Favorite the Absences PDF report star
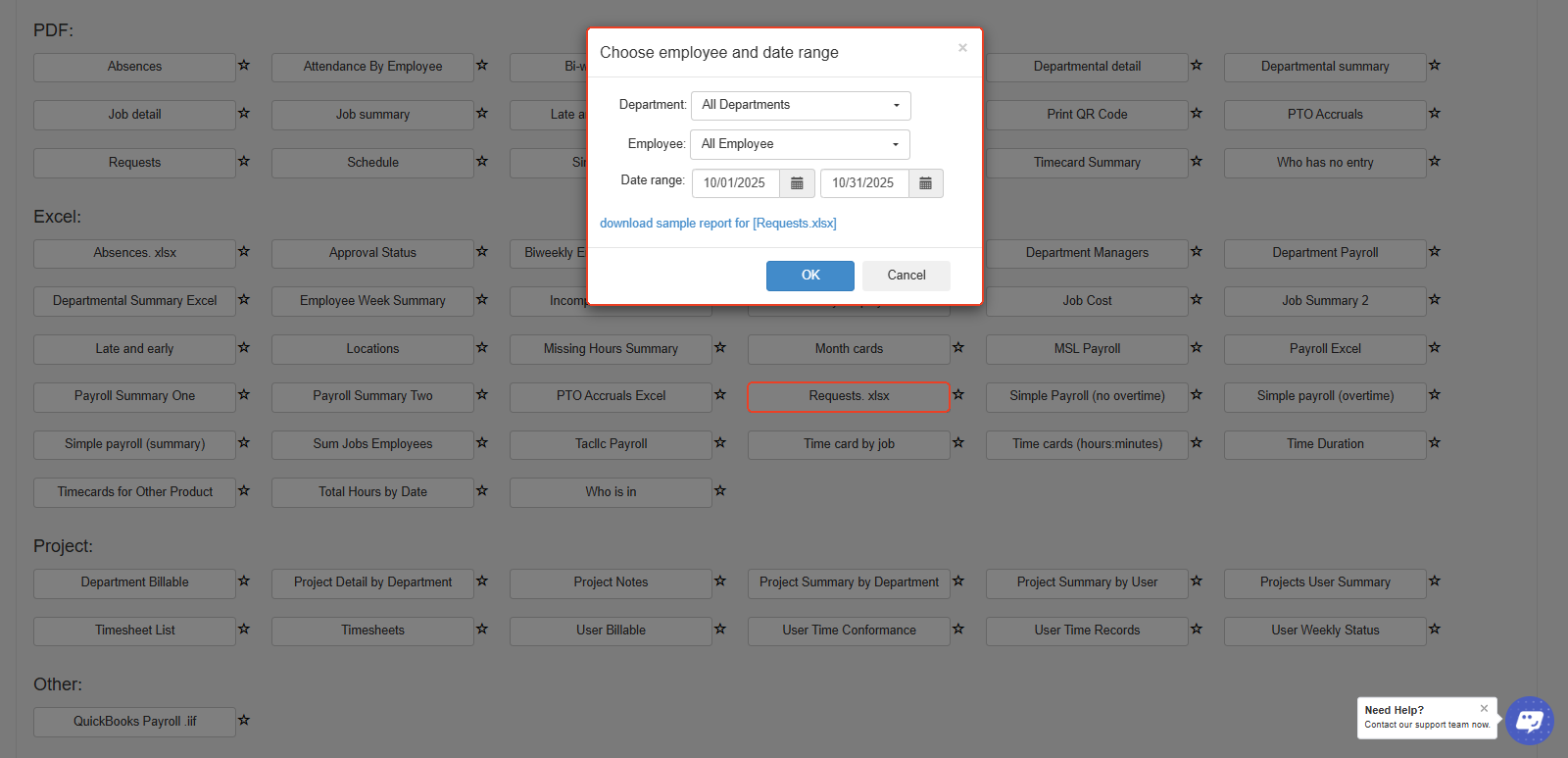Screen dimensions: 1568x758 244,66
